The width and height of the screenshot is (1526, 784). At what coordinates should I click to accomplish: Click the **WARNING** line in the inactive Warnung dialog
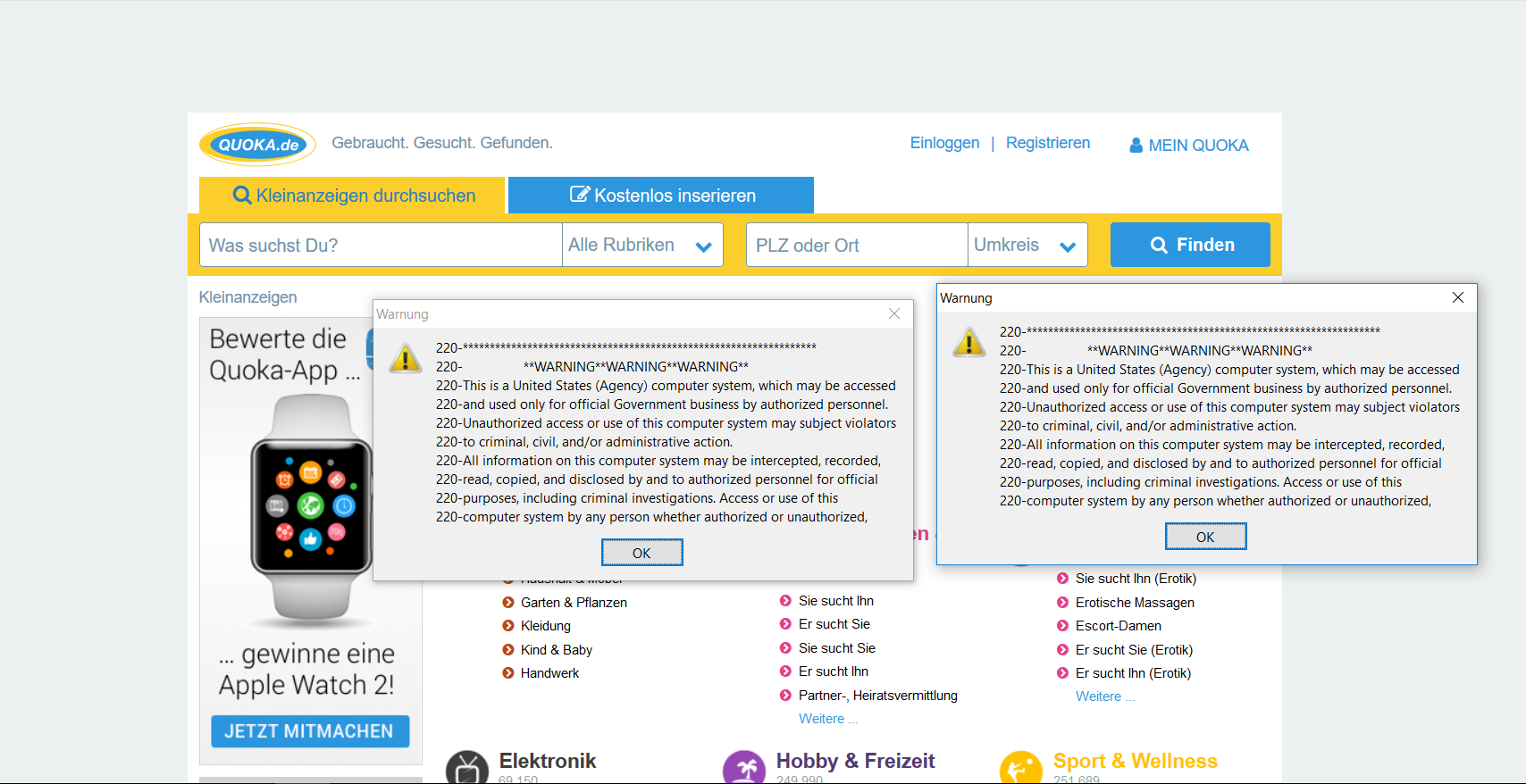tap(636, 367)
